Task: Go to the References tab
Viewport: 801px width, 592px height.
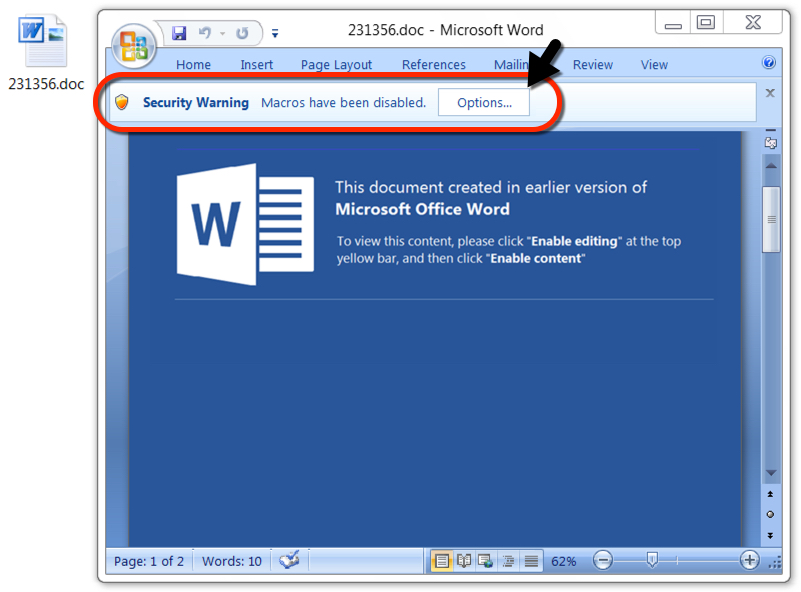Action: [434, 65]
